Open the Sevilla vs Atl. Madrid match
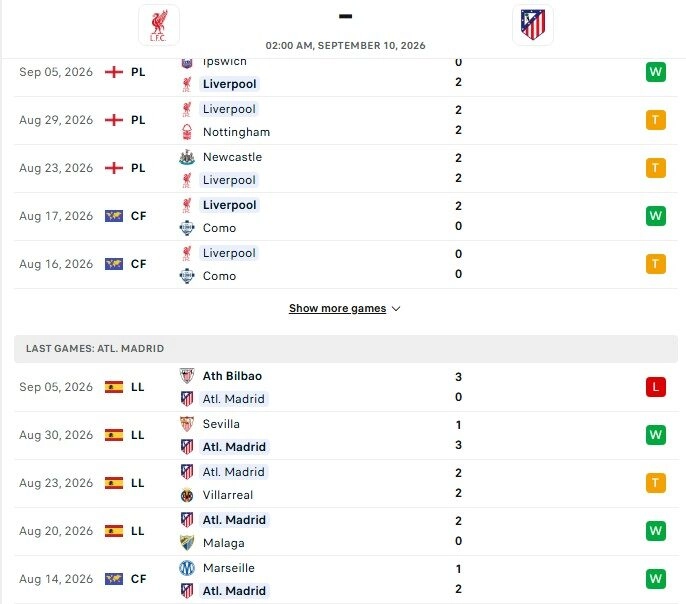This screenshot has width=686, height=604. [346, 435]
